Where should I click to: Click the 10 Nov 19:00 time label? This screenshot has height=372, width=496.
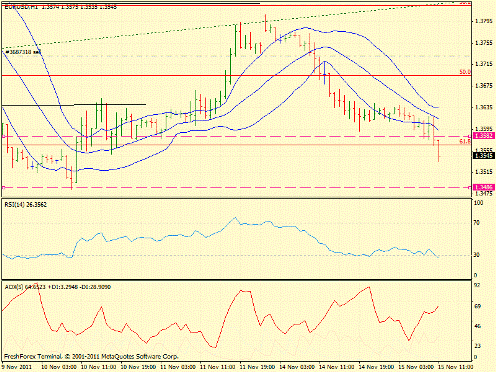[138, 367]
